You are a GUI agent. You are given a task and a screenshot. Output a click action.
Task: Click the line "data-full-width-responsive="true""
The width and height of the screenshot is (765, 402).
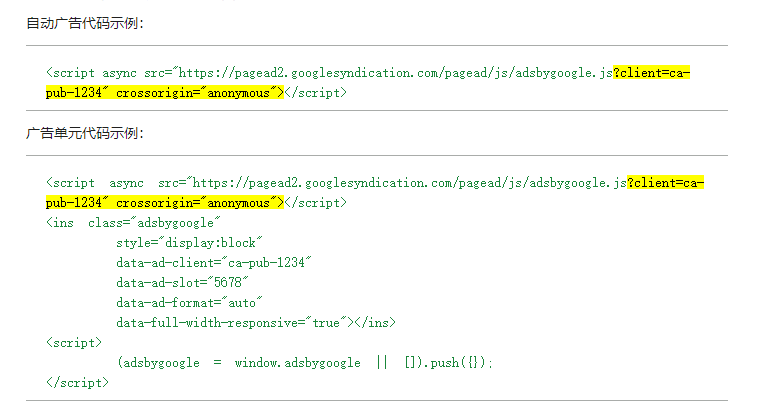coord(256,322)
